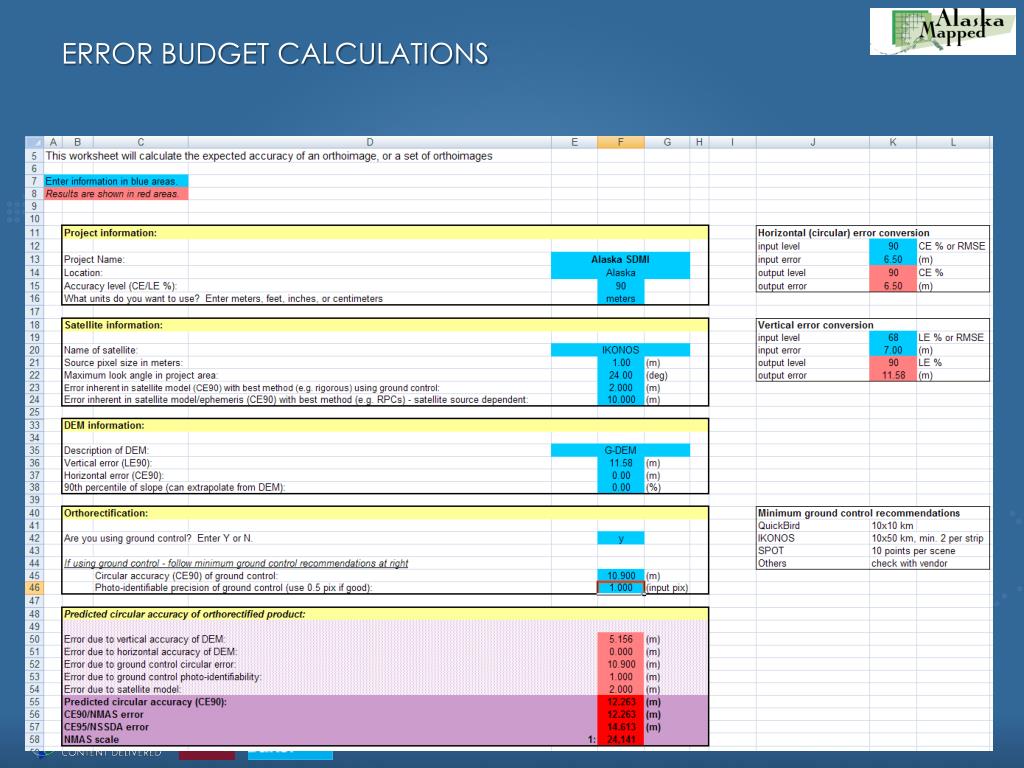Click the units cell containing 'meters'

coord(620,298)
